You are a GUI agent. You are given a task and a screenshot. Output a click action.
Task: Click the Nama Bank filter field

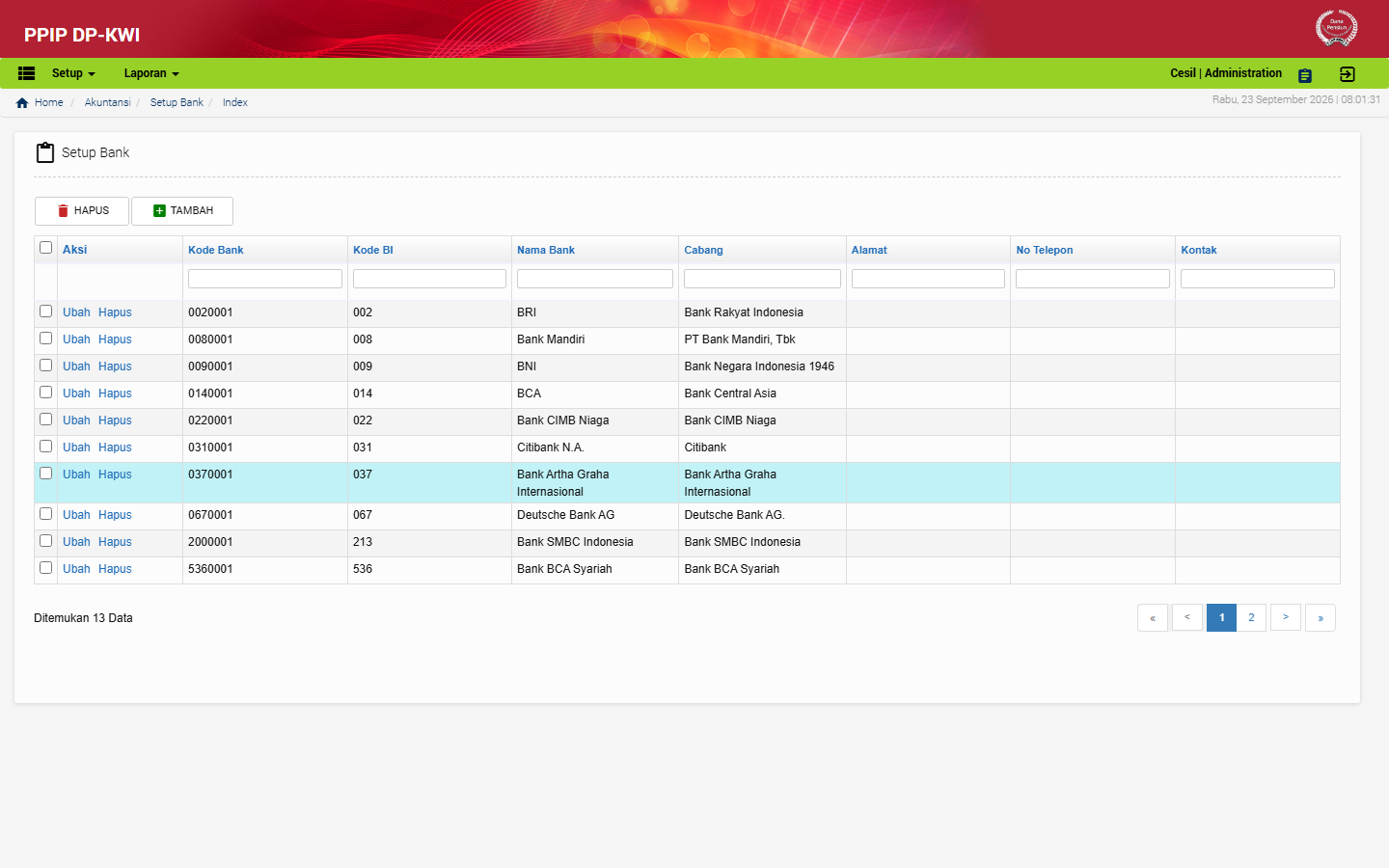595,279
